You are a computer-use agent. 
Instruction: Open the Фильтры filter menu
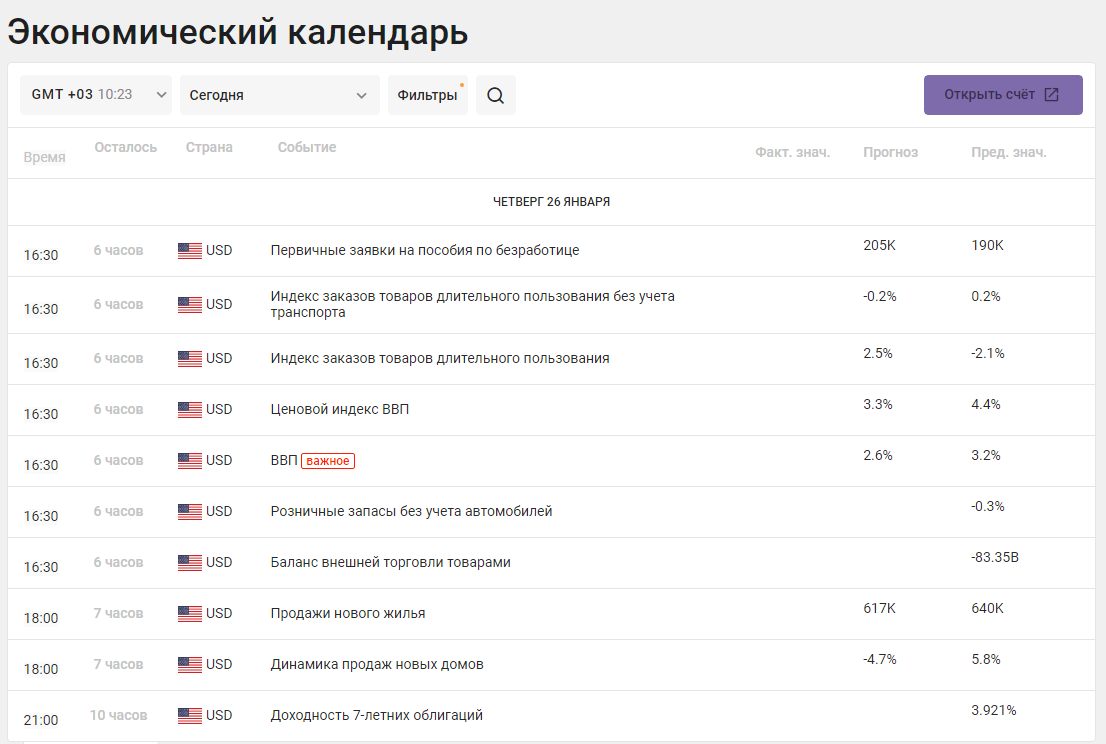pos(427,94)
